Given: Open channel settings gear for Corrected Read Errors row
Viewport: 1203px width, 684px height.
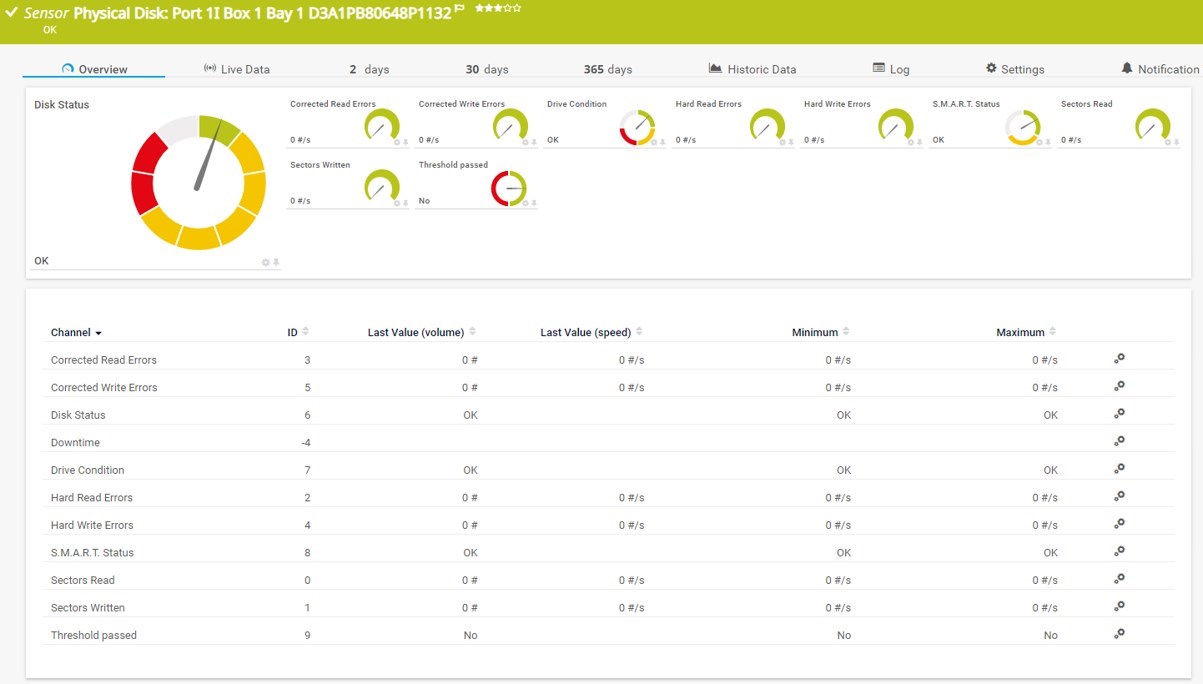Looking at the screenshot, I should click(1119, 358).
